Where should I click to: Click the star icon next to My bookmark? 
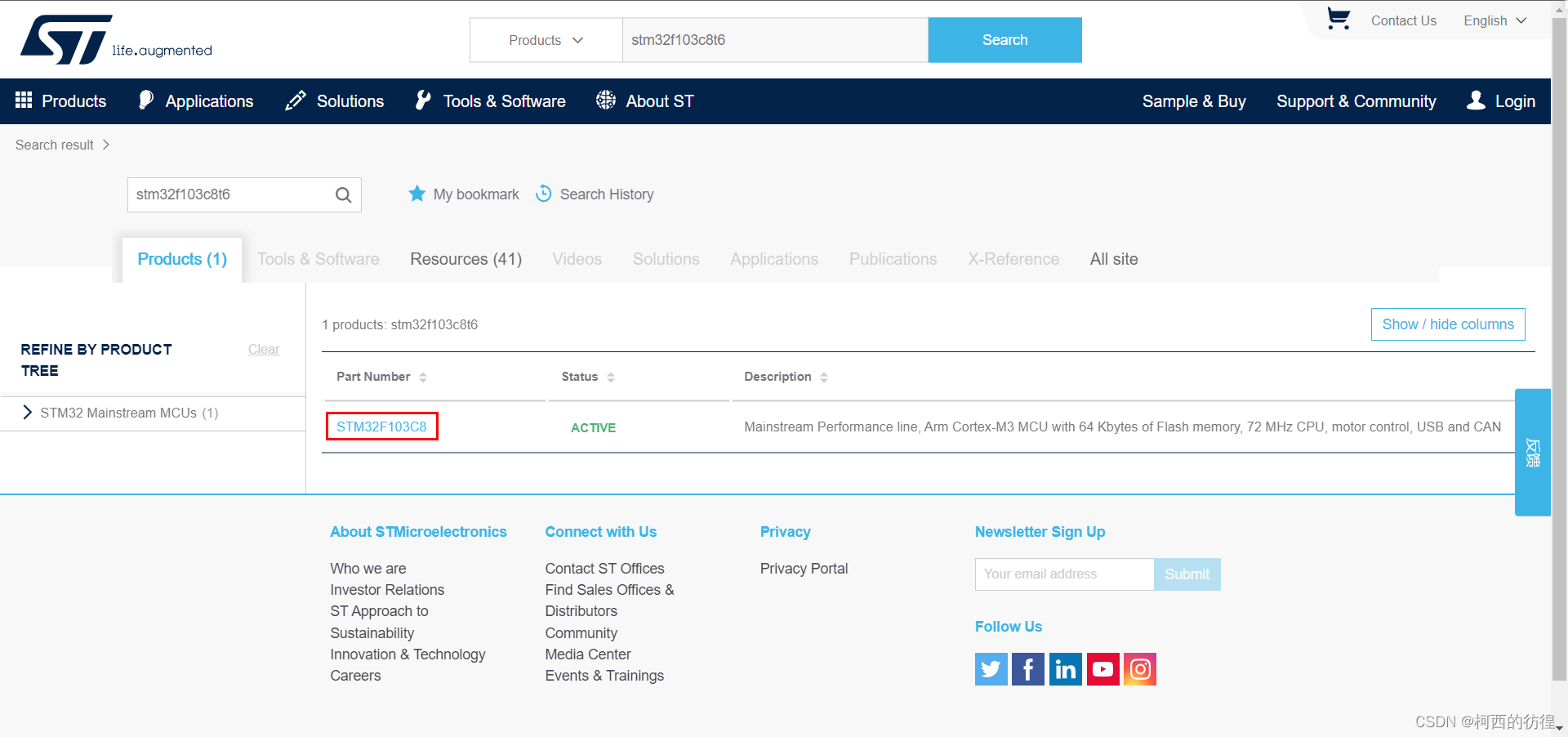coord(416,194)
